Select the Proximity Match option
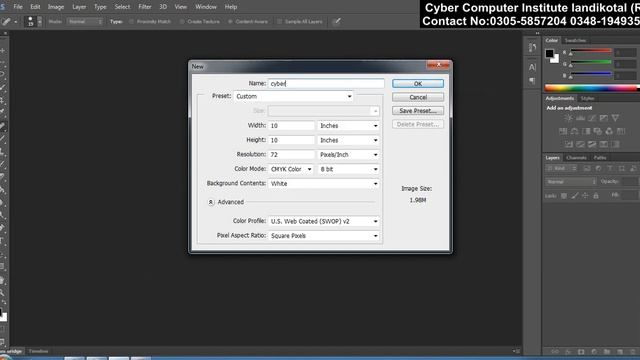 (x=150, y=22)
